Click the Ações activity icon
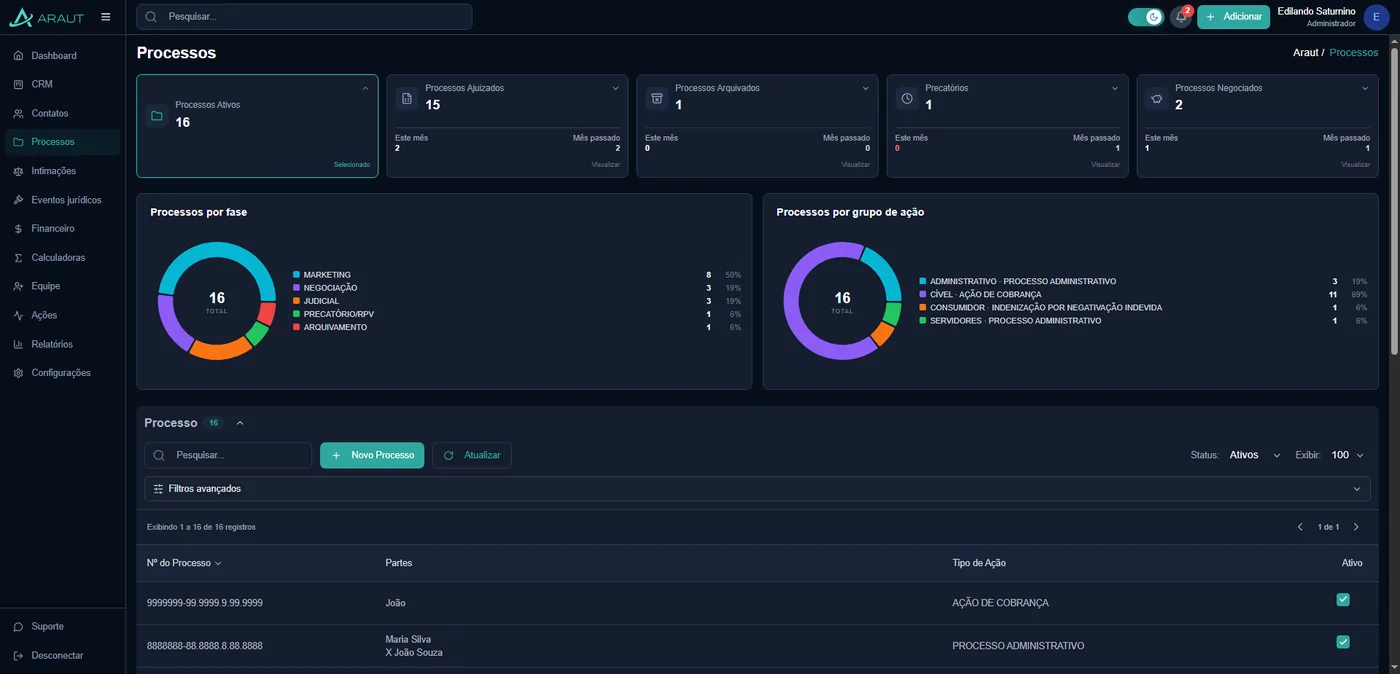 point(18,316)
